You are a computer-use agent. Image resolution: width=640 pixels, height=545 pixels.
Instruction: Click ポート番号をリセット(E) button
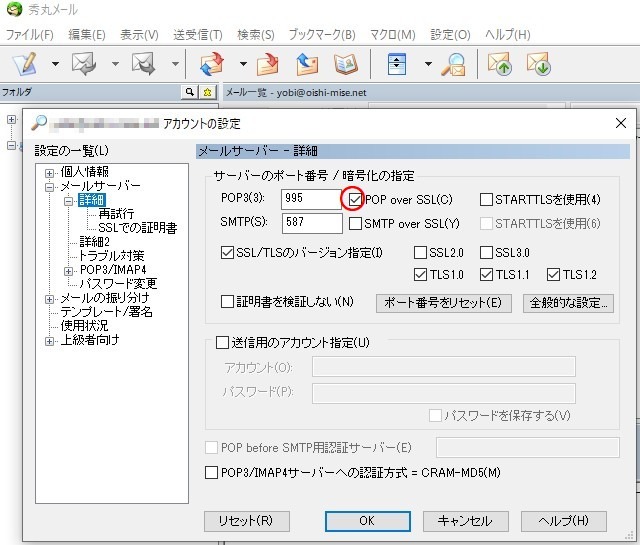[x=444, y=303]
